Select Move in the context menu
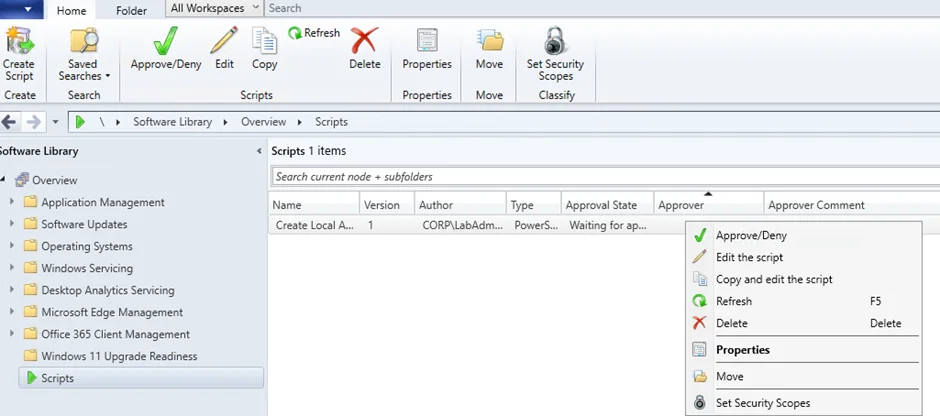 coord(803,376)
